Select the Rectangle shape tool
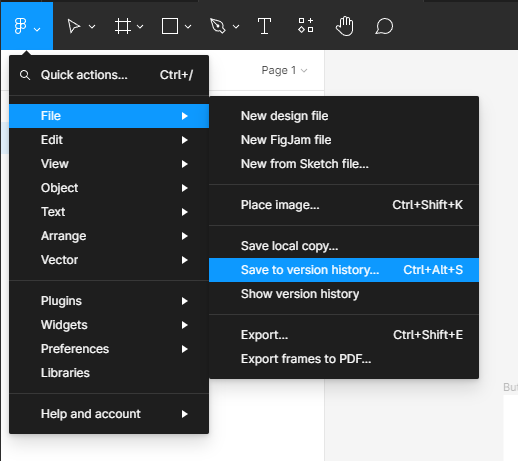 pyautogui.click(x=170, y=26)
